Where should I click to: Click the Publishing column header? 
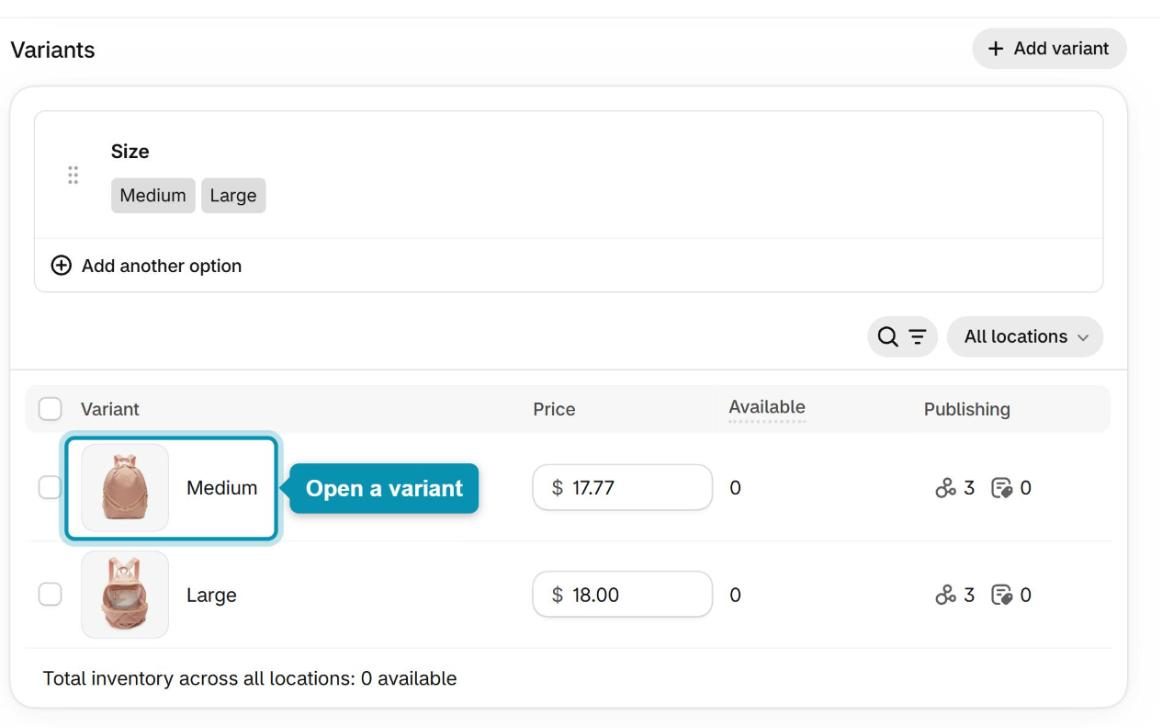967,409
